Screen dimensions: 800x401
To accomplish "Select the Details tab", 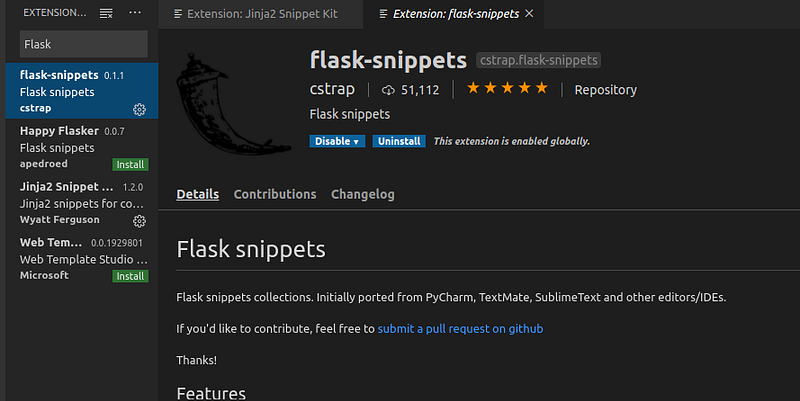I will click(197, 194).
